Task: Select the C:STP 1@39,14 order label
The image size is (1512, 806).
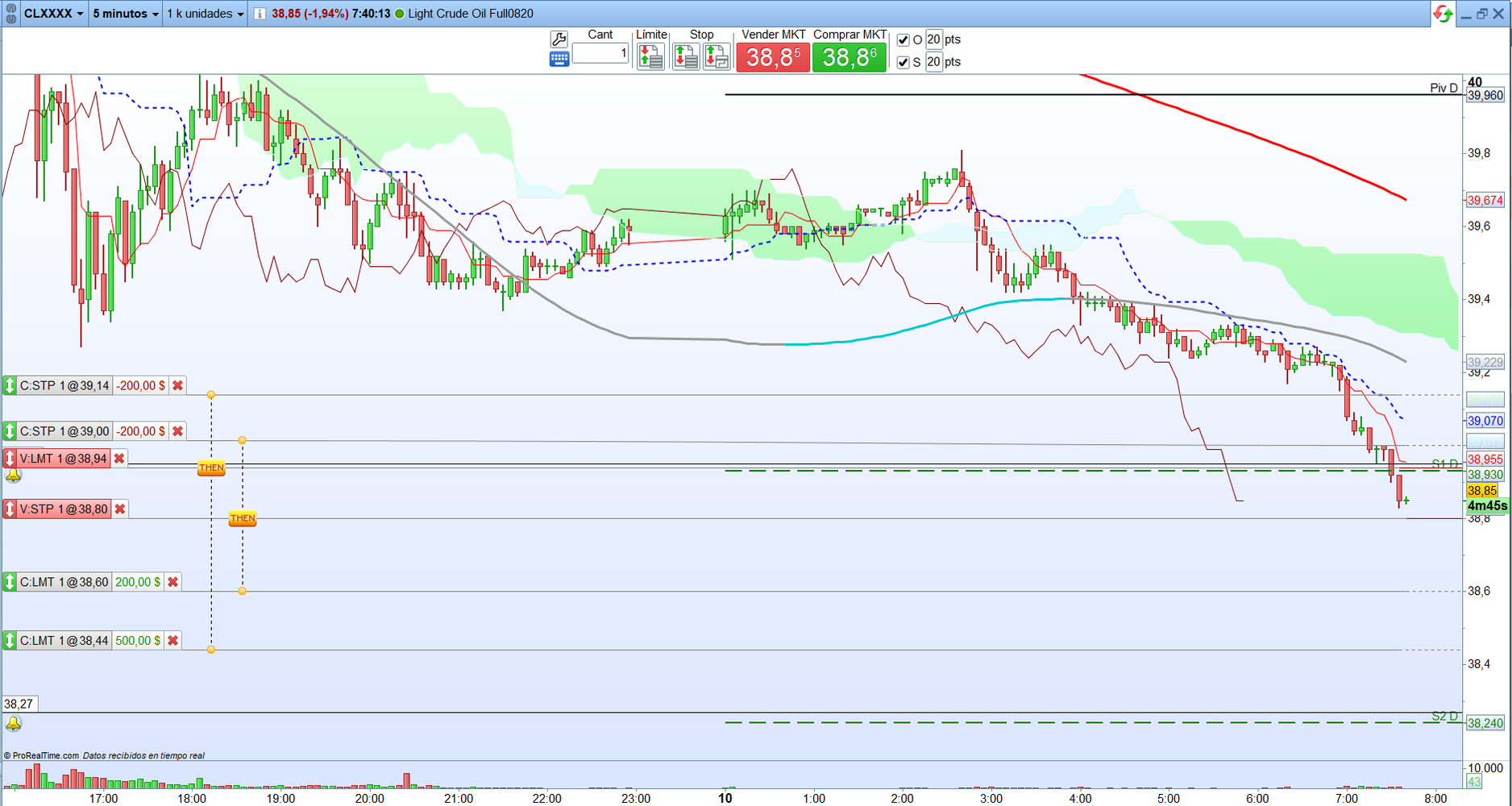Action: [64, 385]
